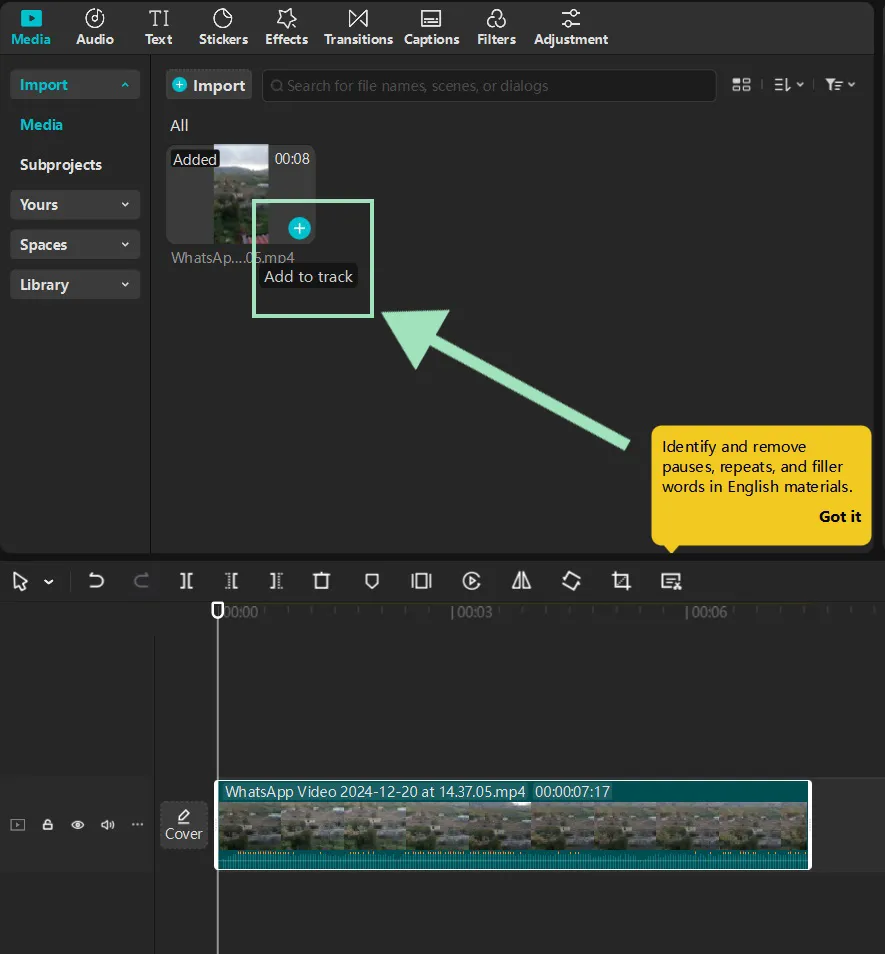Select the All media category label

[x=179, y=125]
